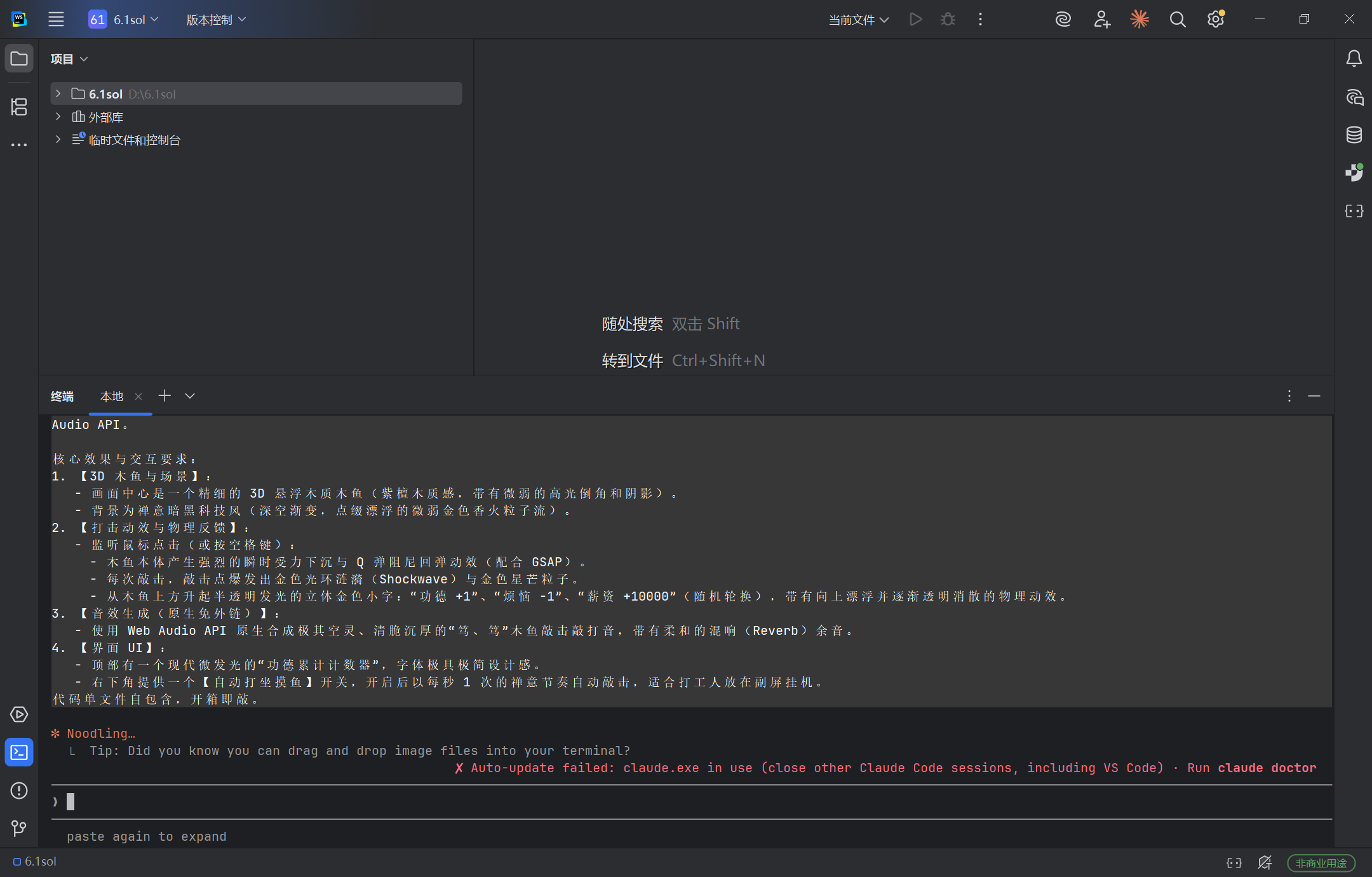Open terminal panel options vertical dots
1372x877 pixels.
tap(1289, 396)
